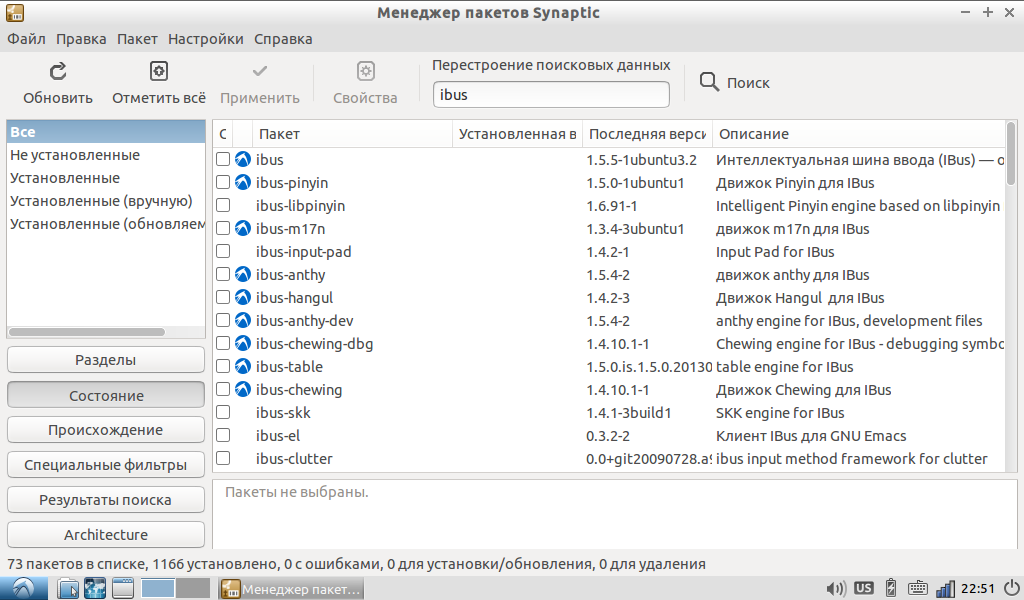This screenshot has height=600, width=1024.
Task: Tick the status checkbox for ibus-libpinyin
Action: click(x=223, y=205)
